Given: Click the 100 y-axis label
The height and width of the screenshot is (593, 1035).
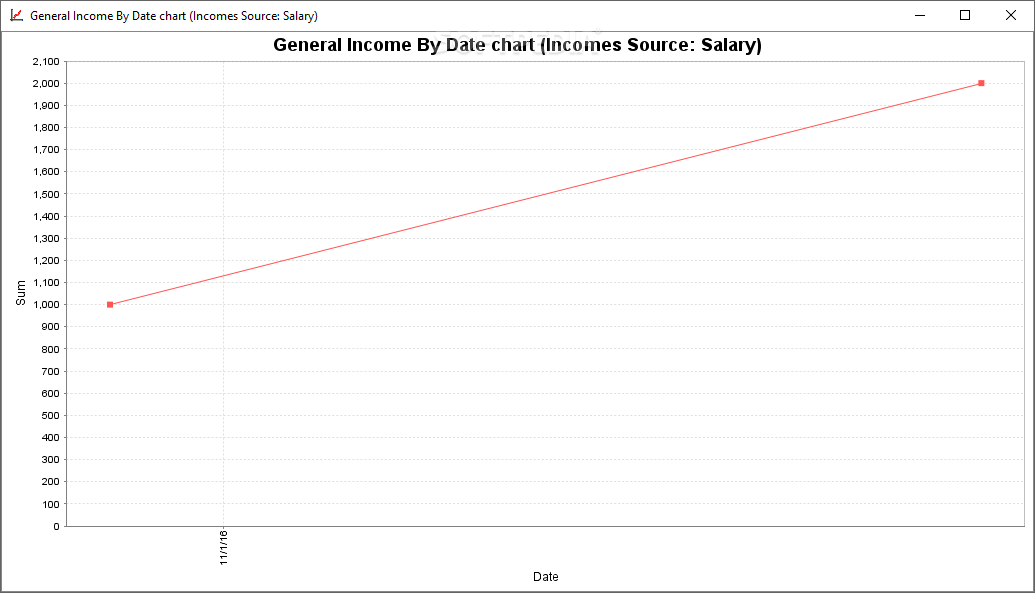Looking at the screenshot, I should 50,504.
